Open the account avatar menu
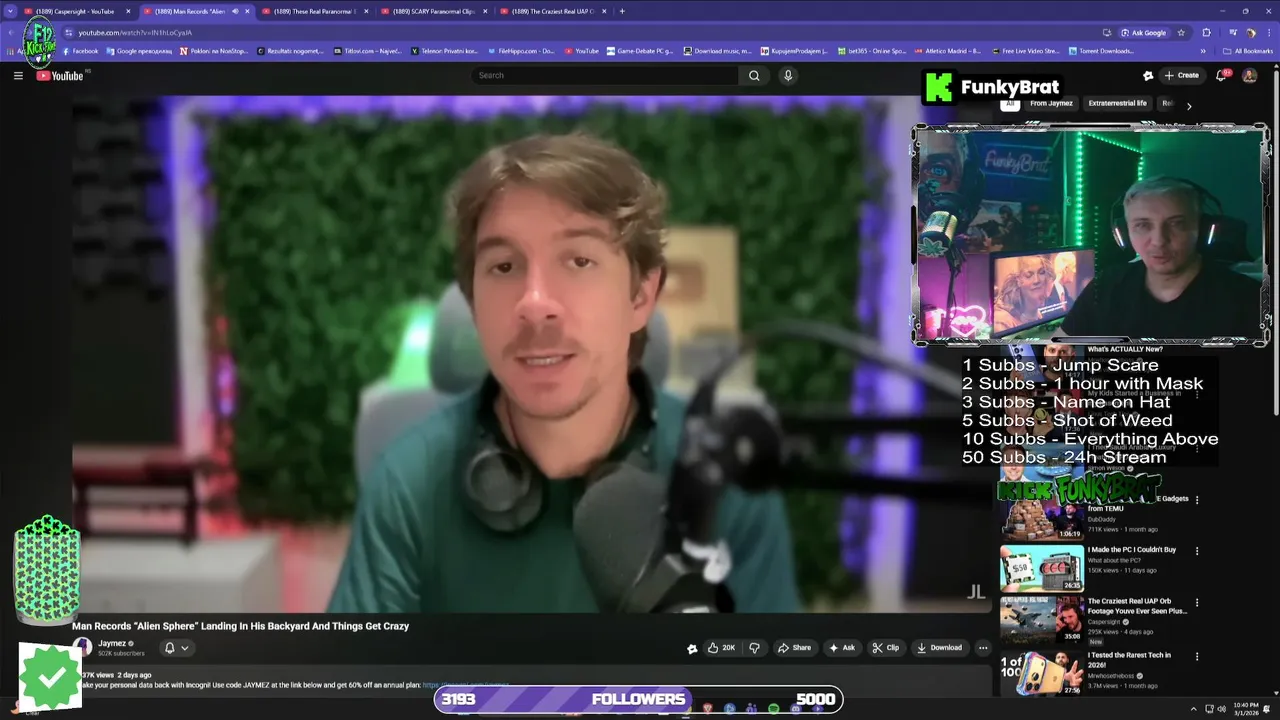The image size is (1280, 720). coord(1249,75)
